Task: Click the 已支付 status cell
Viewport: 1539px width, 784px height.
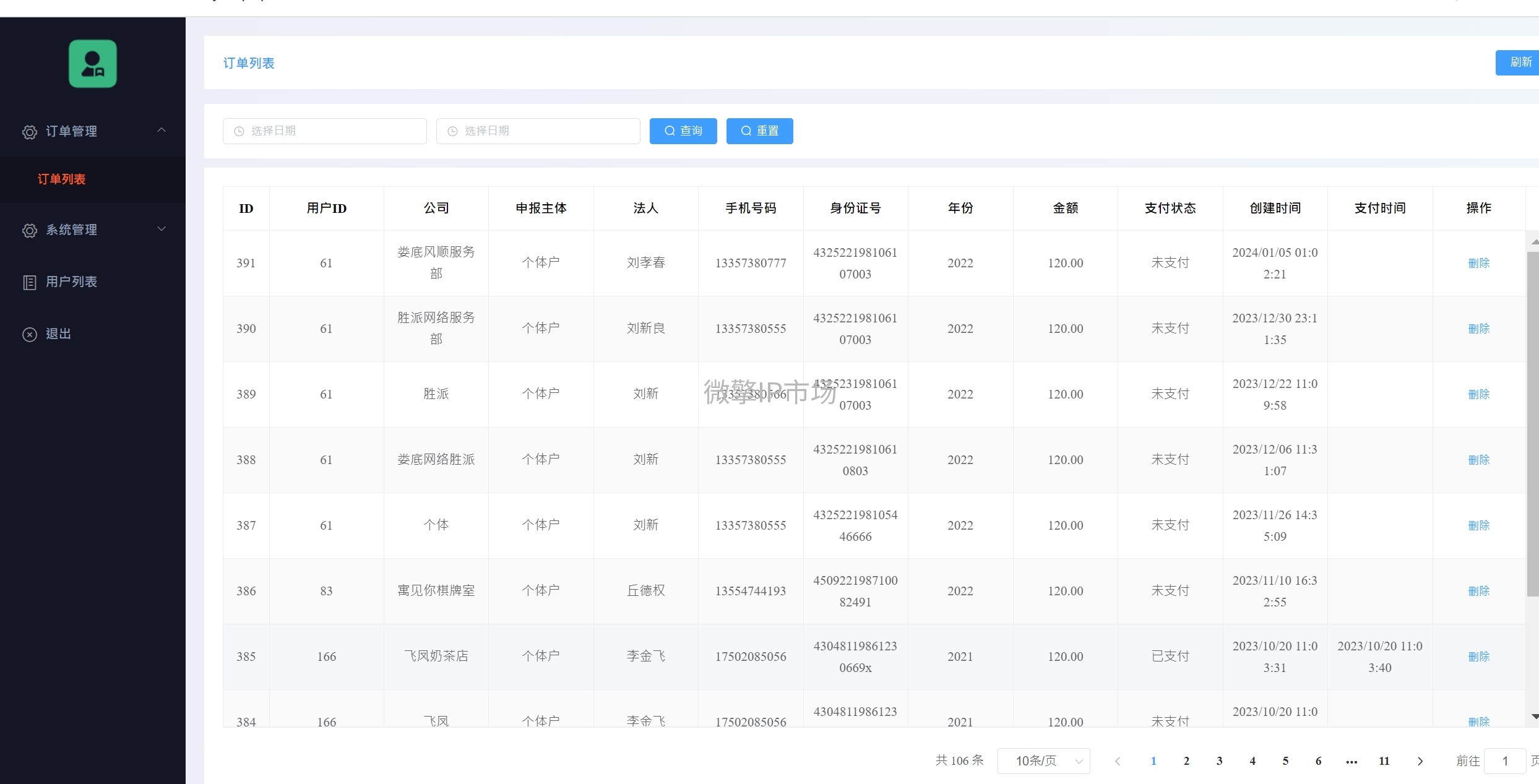Action: point(1170,656)
